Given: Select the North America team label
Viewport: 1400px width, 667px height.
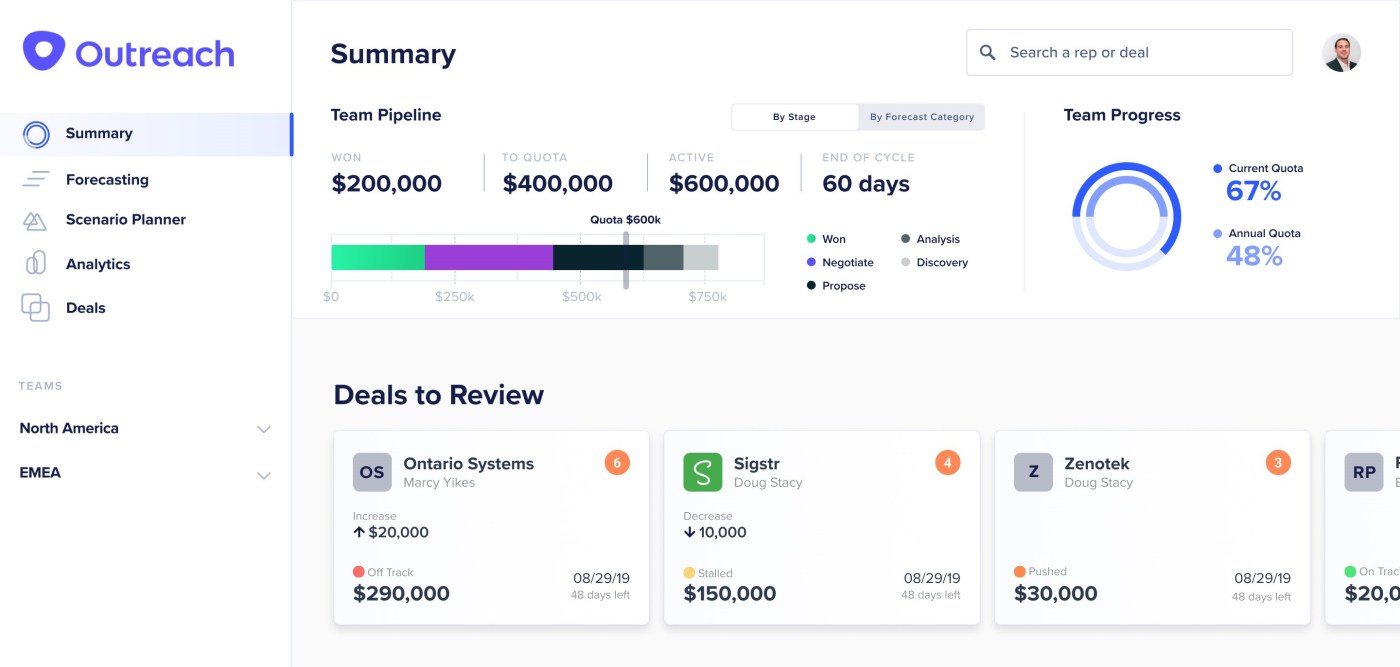Looking at the screenshot, I should [69, 428].
